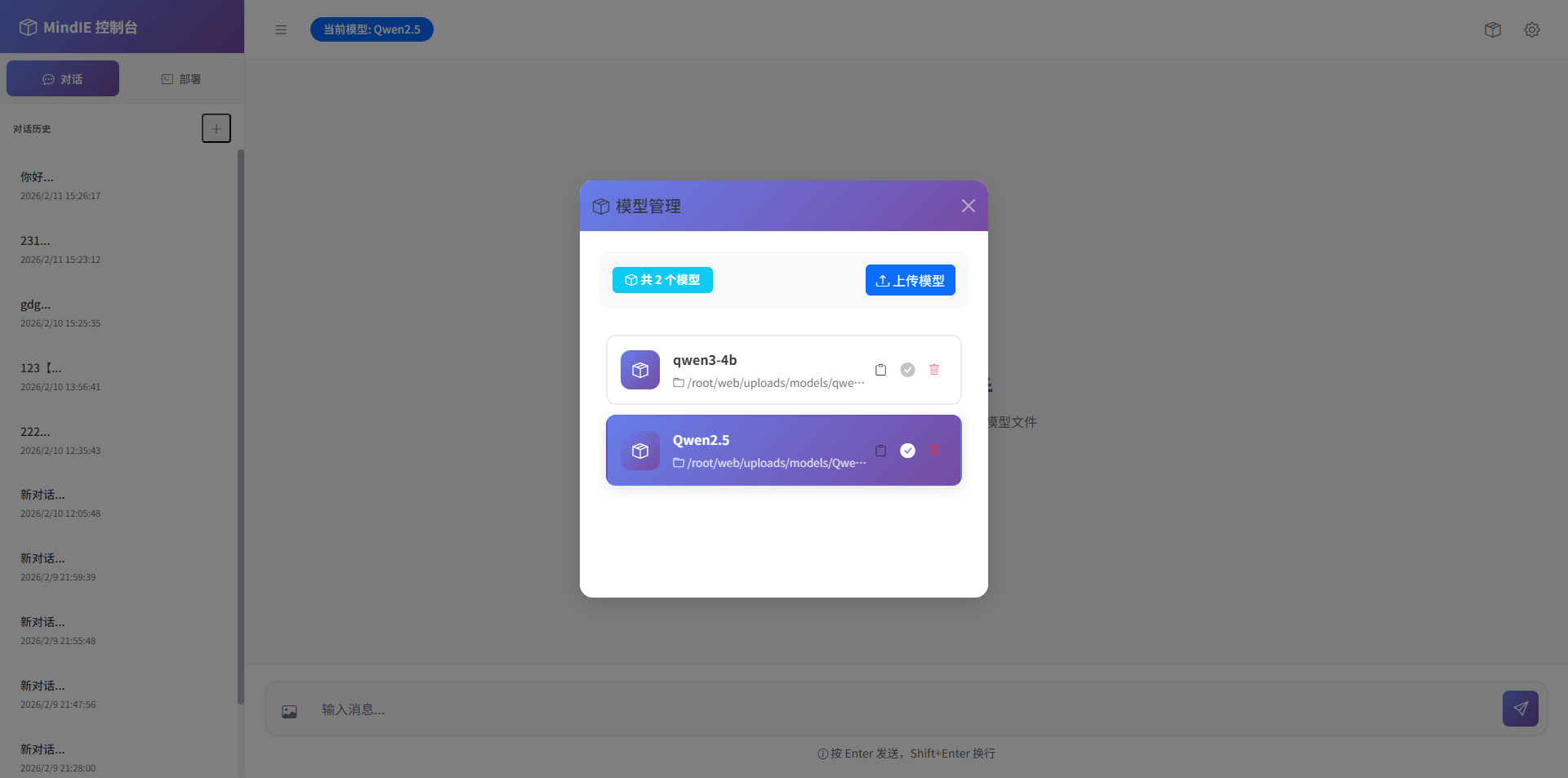Close the 模型管理 dialog
Screen dimensions: 1568x778
point(969,206)
